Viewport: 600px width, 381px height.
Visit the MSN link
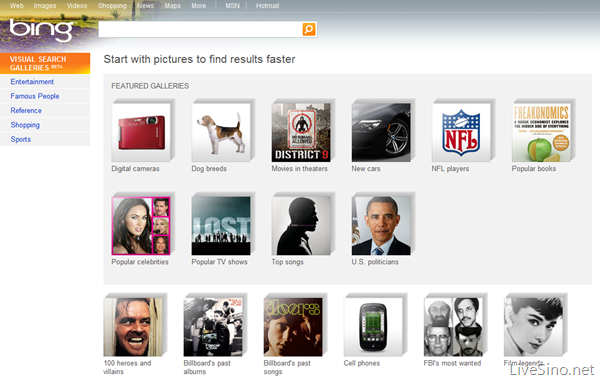(x=232, y=6)
